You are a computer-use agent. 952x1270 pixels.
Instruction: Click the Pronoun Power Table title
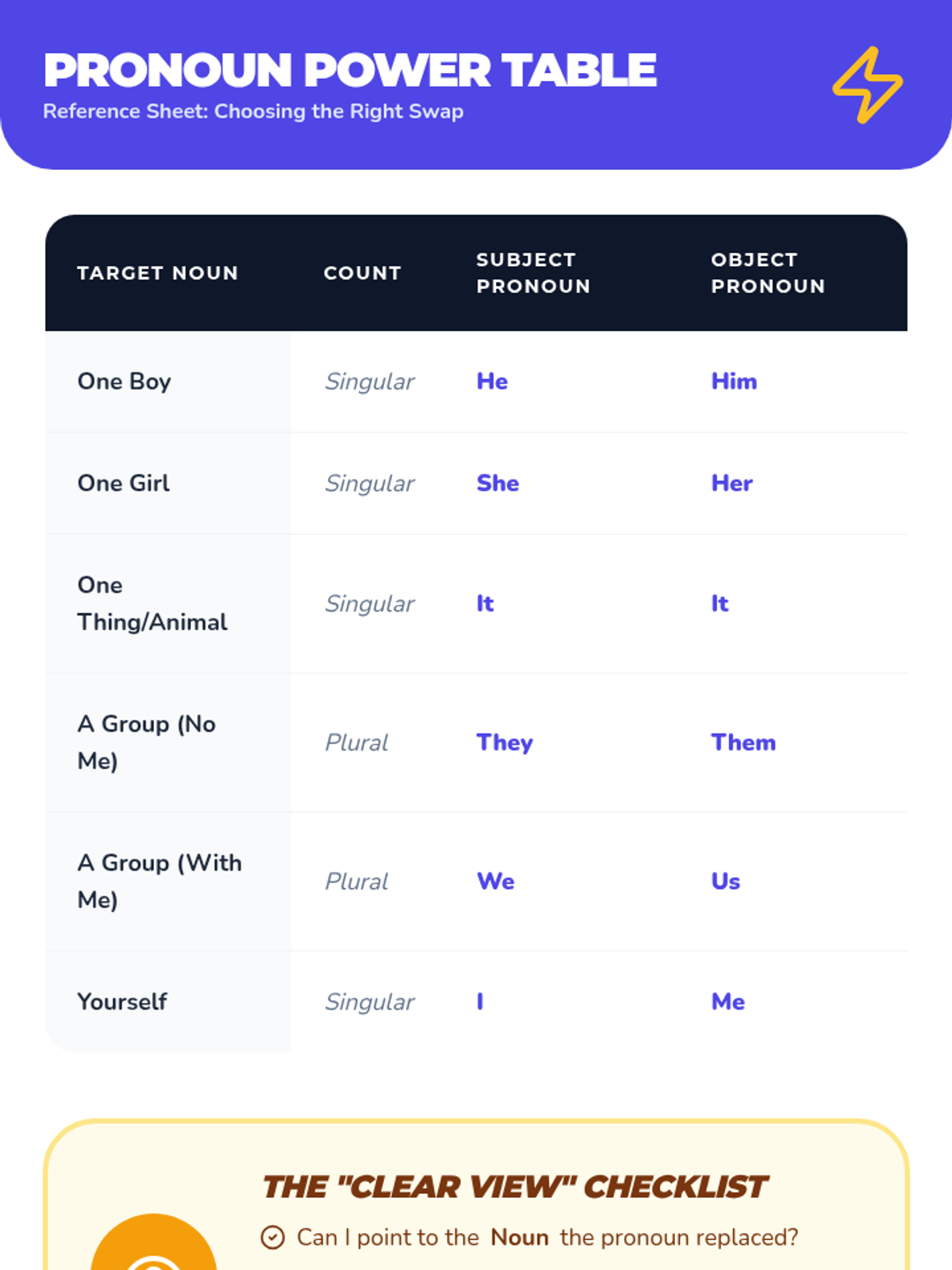[350, 70]
